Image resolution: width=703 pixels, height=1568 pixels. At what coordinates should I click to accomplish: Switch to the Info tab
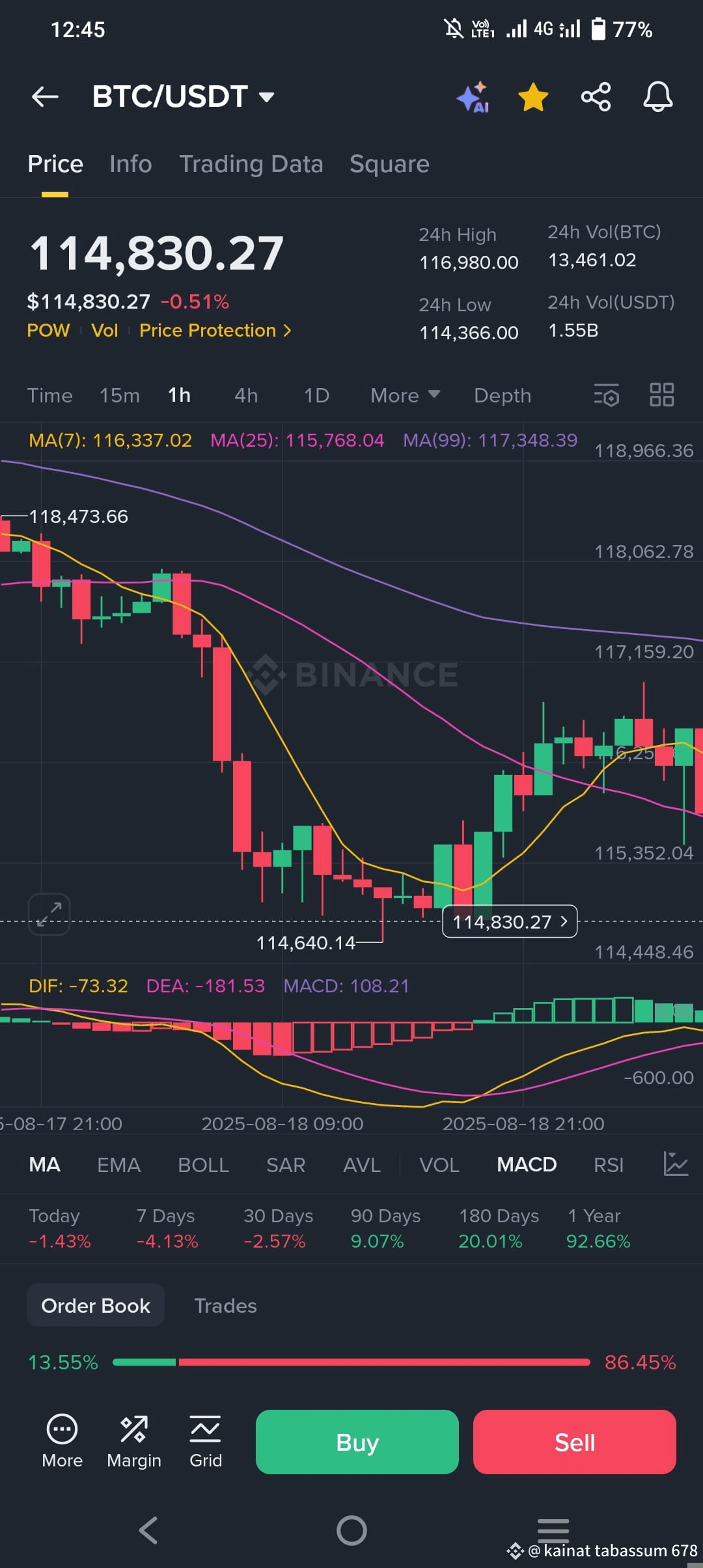click(131, 164)
